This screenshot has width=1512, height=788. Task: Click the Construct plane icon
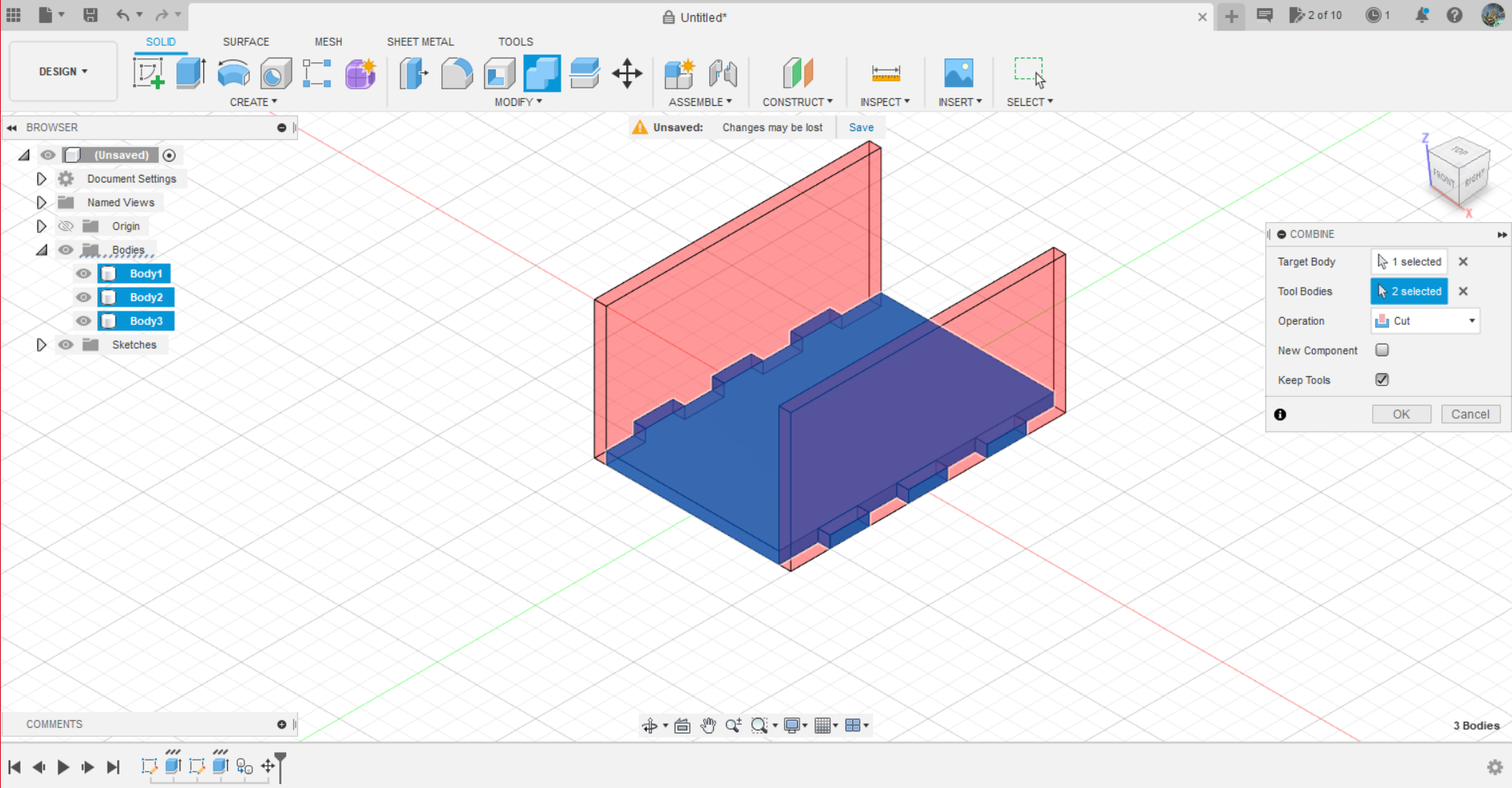click(798, 74)
